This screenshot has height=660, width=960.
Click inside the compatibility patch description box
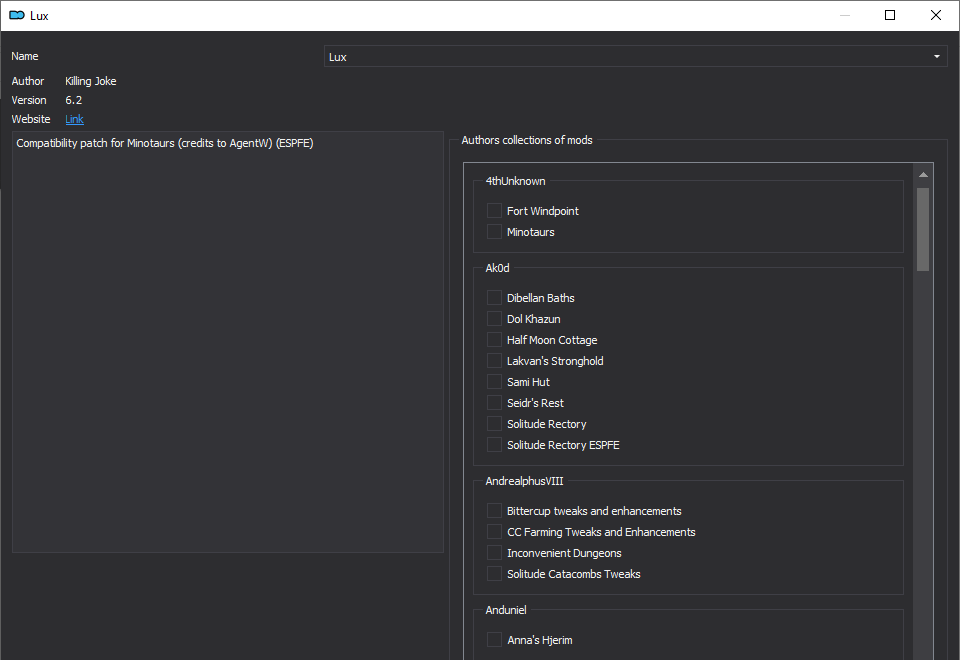tap(228, 342)
